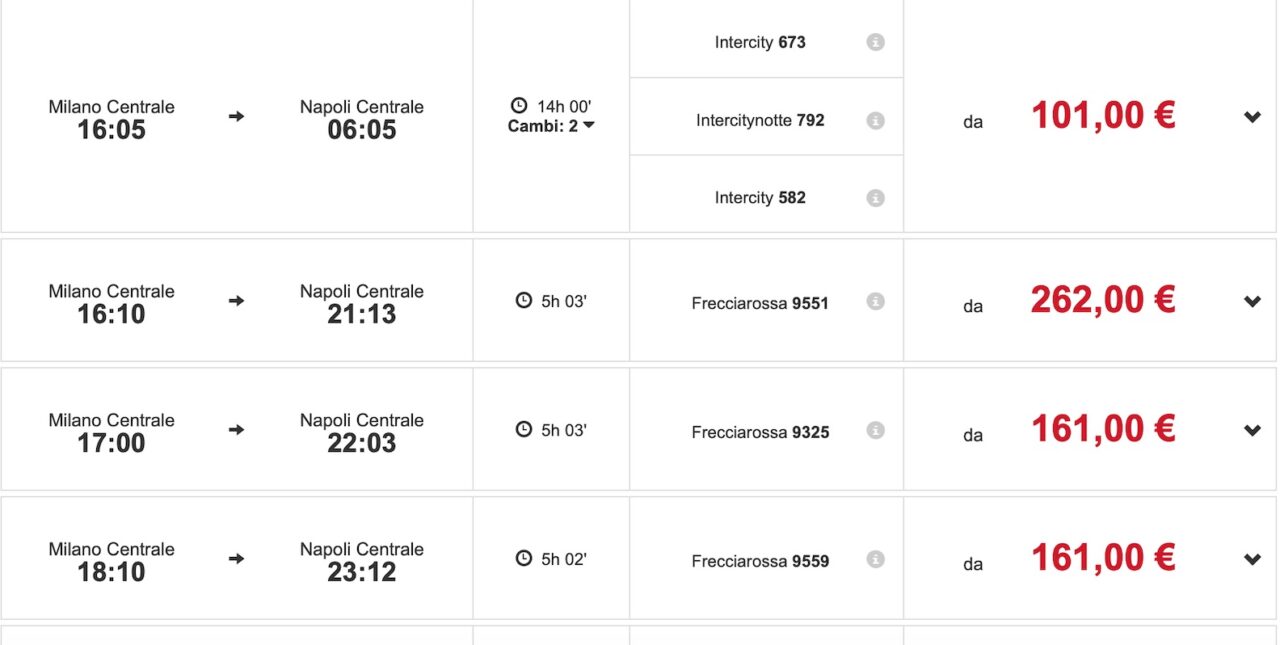Expand the 101,00 € fare details chevron
1280x645 pixels.
click(1252, 117)
